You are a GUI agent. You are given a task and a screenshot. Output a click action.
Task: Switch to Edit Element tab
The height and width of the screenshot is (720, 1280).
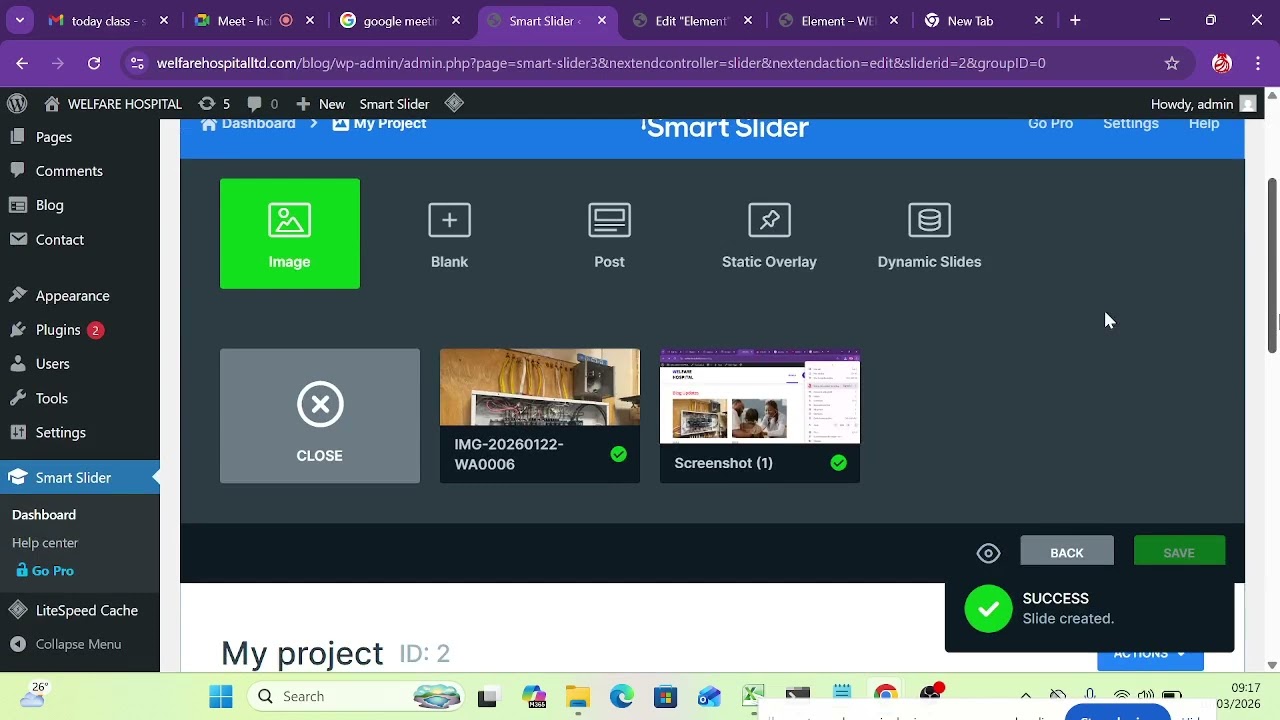(694, 20)
